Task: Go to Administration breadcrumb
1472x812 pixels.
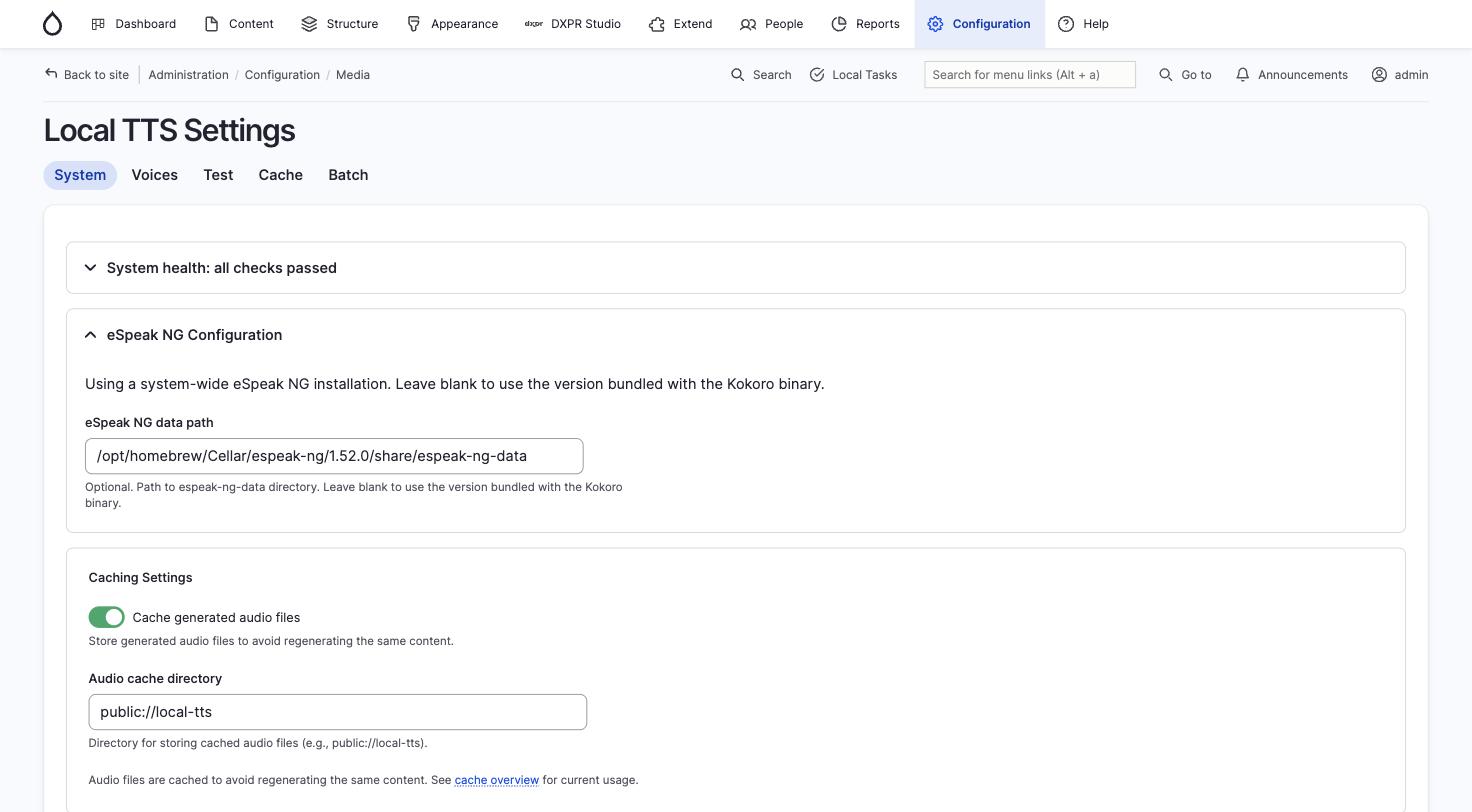Action: click(x=188, y=75)
